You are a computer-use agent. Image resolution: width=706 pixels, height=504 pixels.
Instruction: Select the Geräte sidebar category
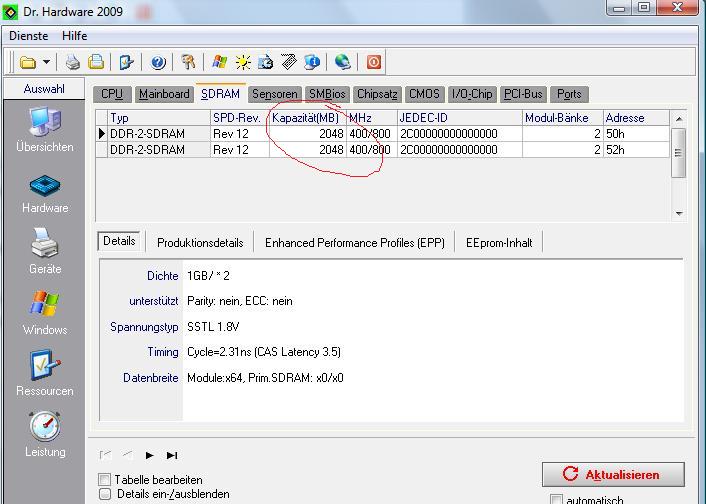pyautogui.click(x=45, y=251)
